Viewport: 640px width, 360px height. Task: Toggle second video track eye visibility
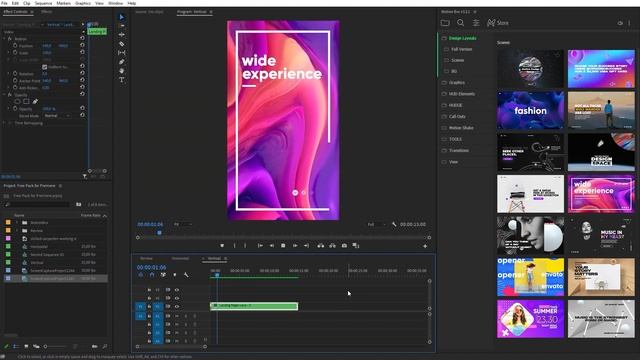coord(177,298)
